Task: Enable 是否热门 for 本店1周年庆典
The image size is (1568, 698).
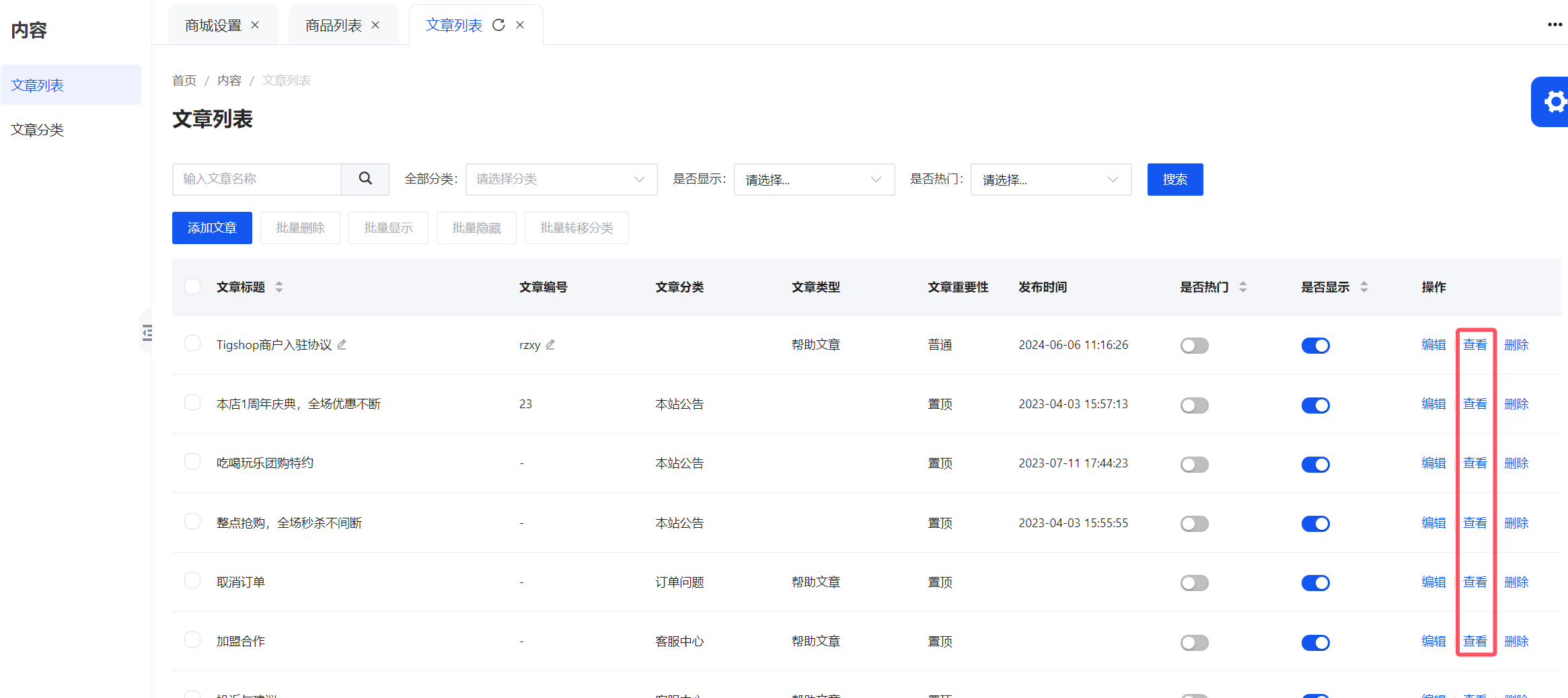Action: [x=1195, y=405]
